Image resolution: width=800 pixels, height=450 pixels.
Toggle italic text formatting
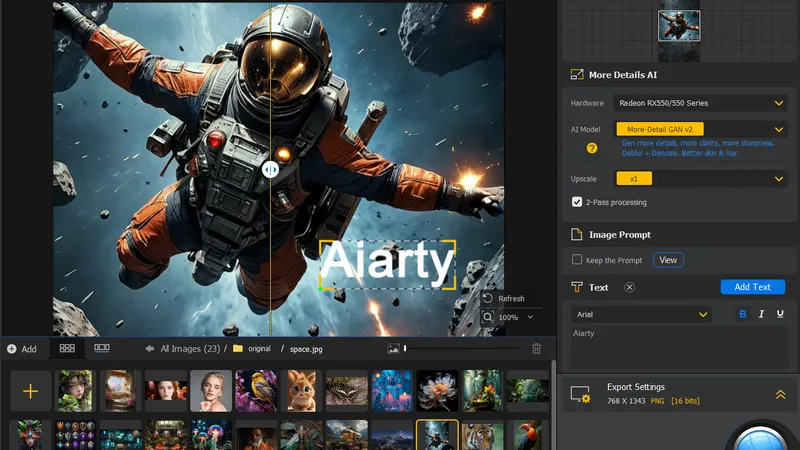point(761,314)
